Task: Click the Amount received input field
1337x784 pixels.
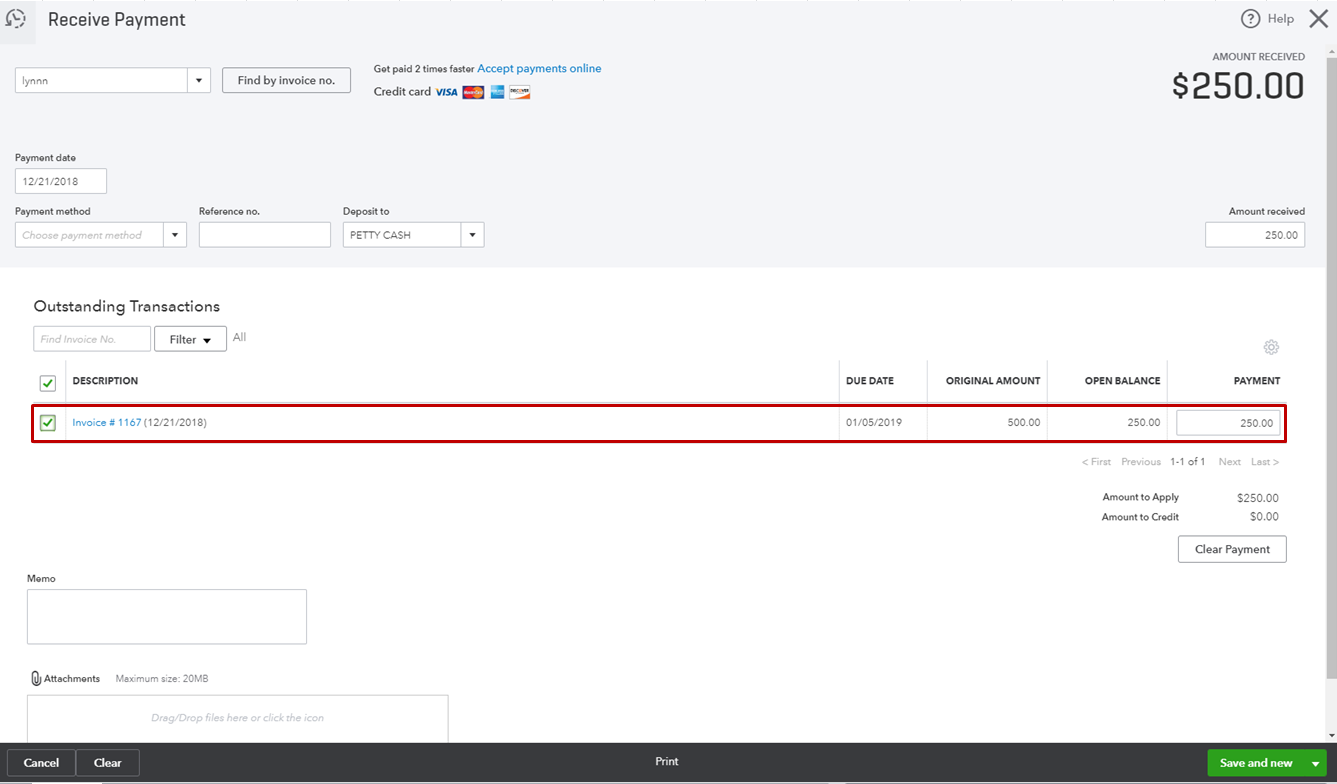Action: coord(1255,235)
